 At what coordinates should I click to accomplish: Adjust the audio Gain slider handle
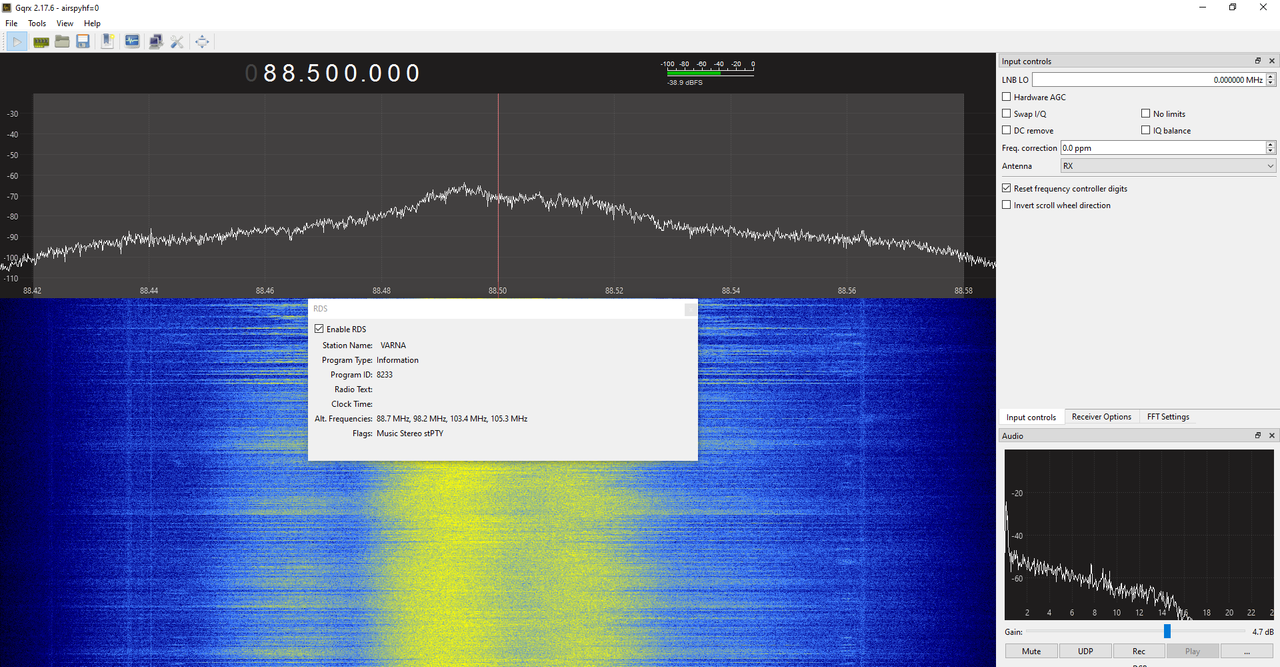pos(1167,632)
